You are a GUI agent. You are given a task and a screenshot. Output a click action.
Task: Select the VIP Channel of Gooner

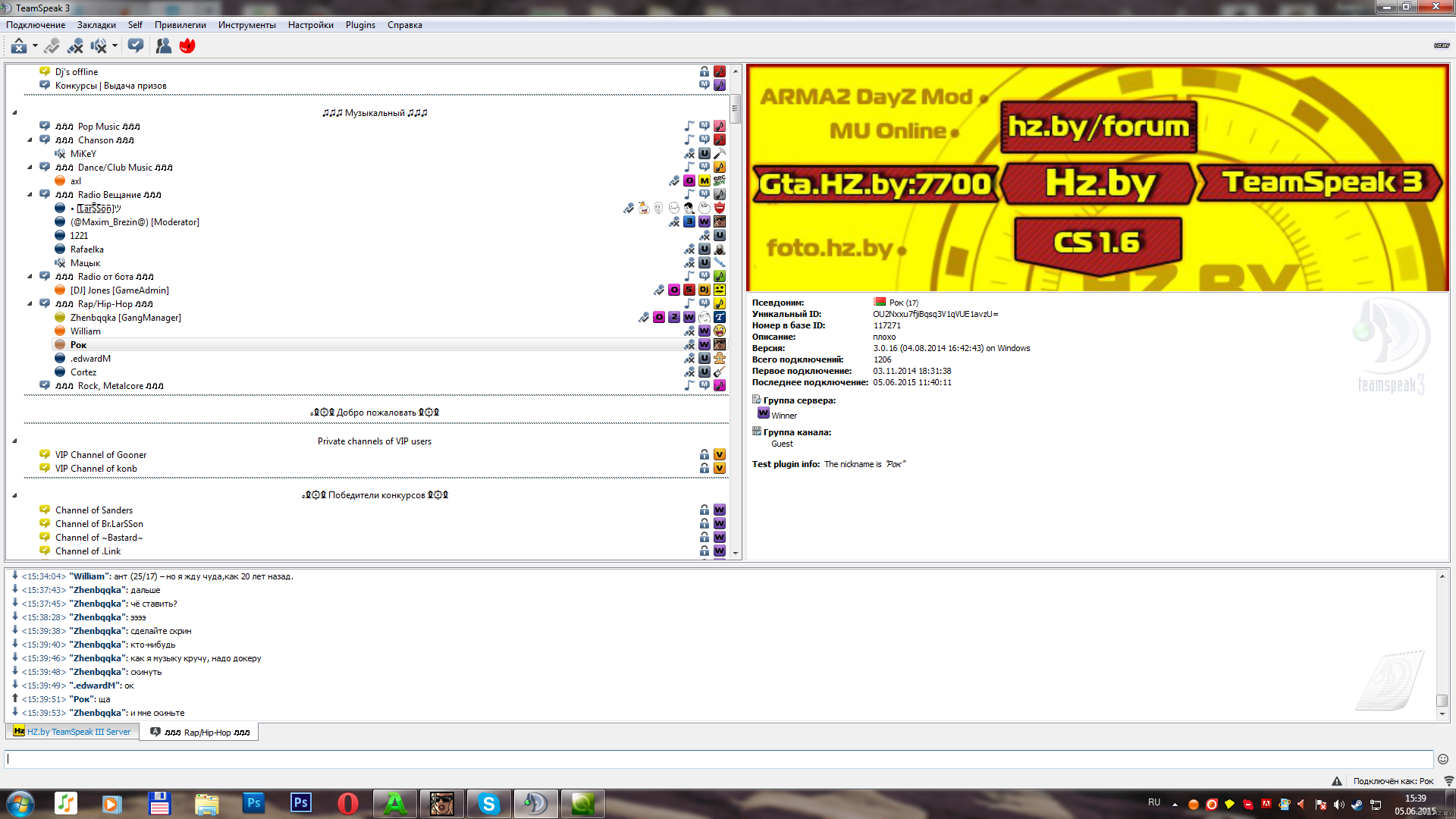[x=101, y=455]
